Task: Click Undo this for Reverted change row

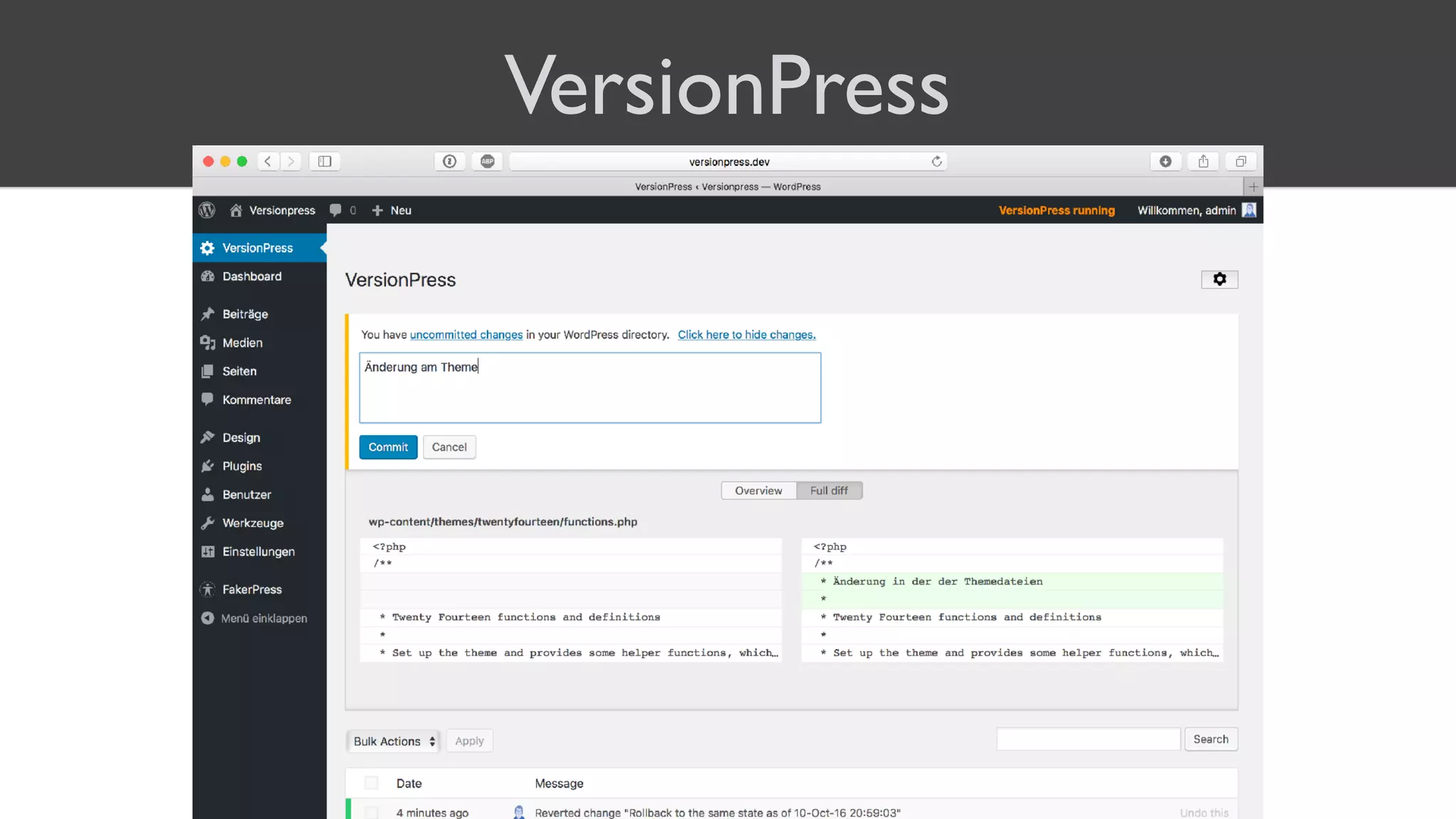Action: [1204, 813]
